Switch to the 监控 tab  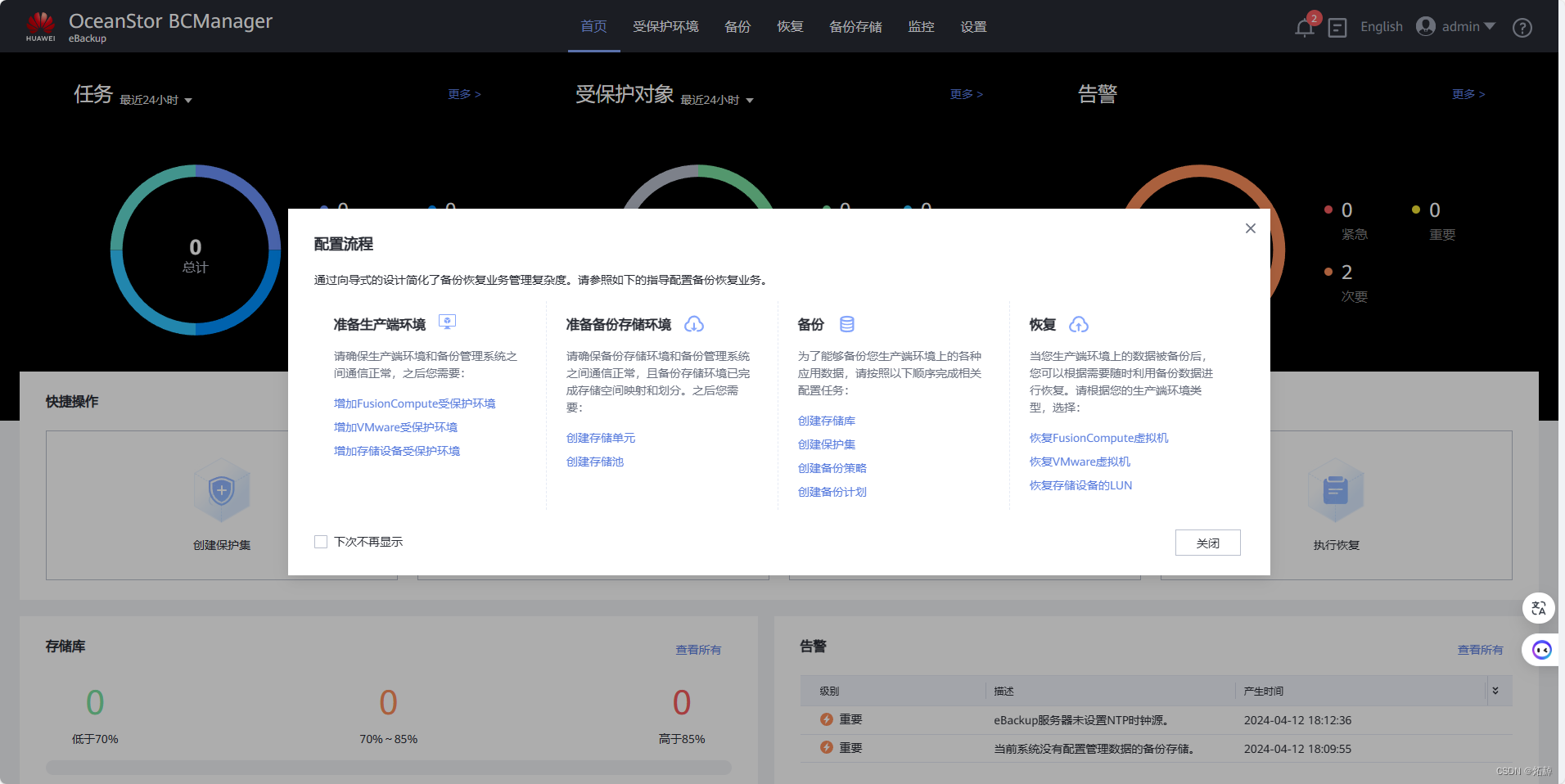pos(921,26)
